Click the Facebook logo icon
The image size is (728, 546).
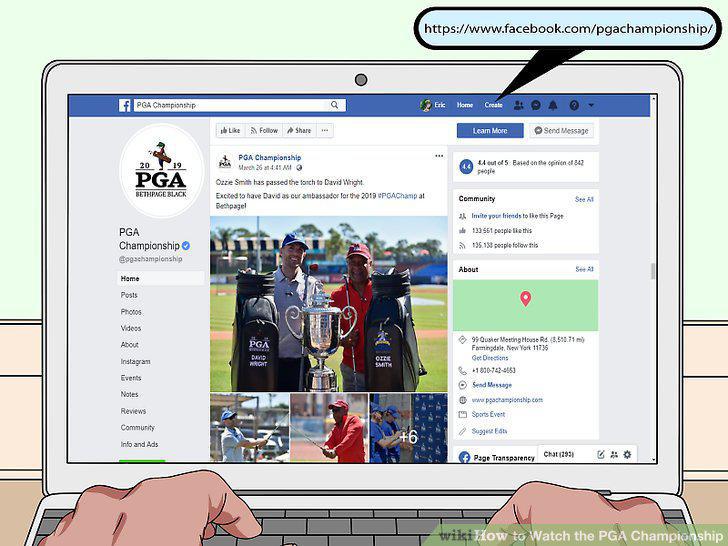(124, 105)
